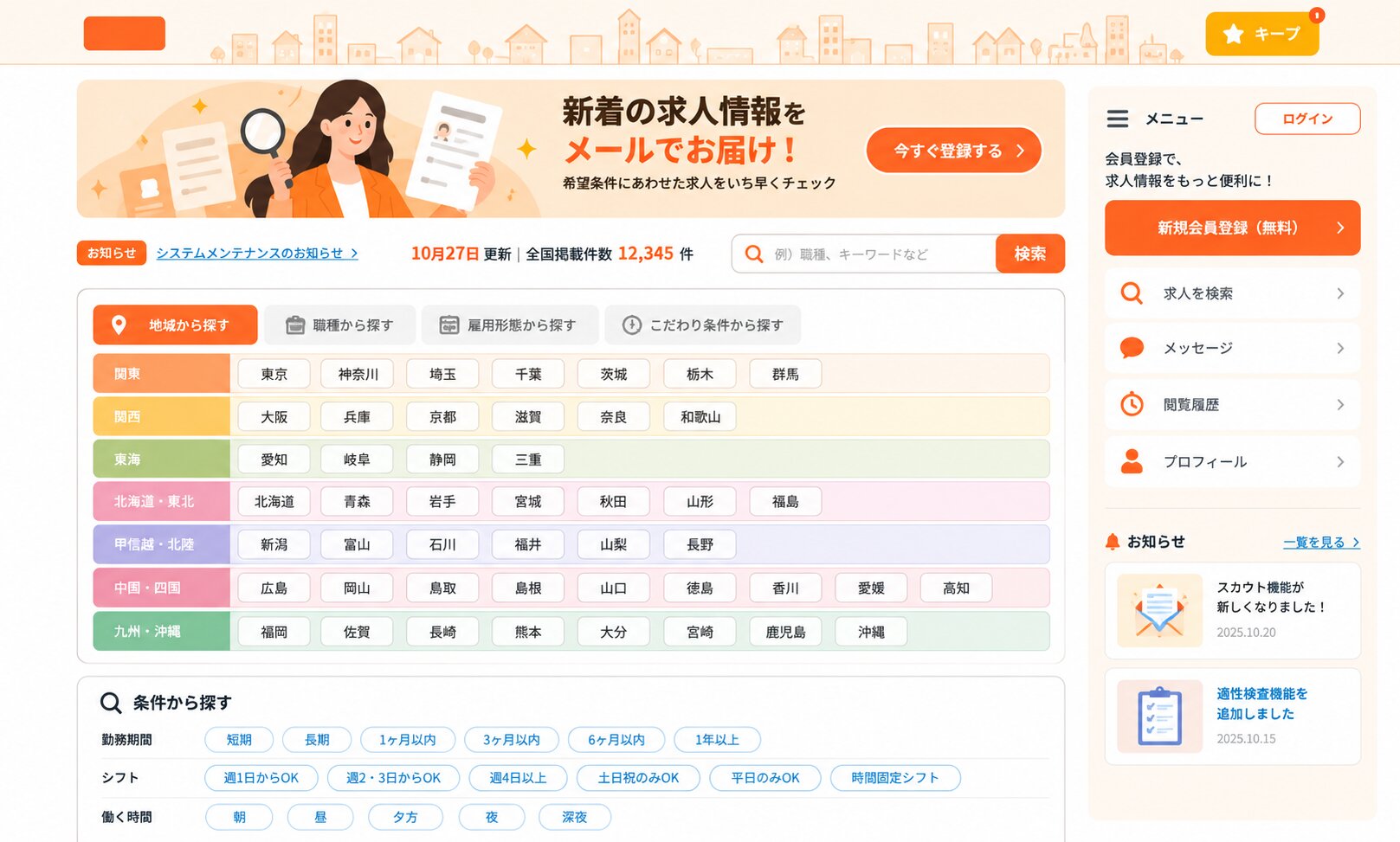Toggle the 短期 work period filter

[239, 740]
